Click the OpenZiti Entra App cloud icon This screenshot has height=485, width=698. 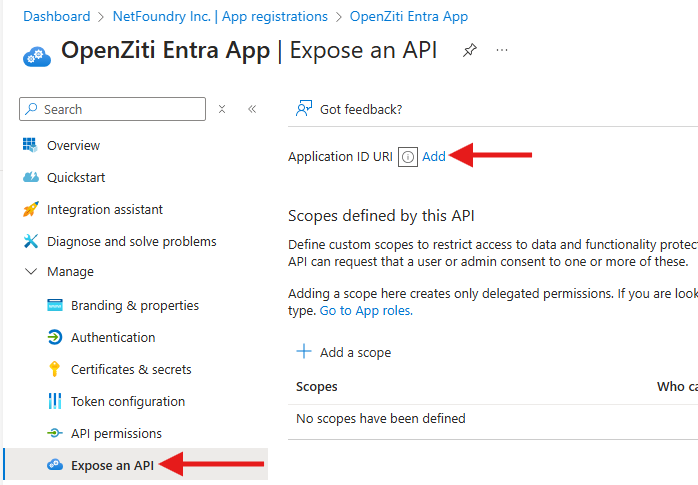click(37, 54)
